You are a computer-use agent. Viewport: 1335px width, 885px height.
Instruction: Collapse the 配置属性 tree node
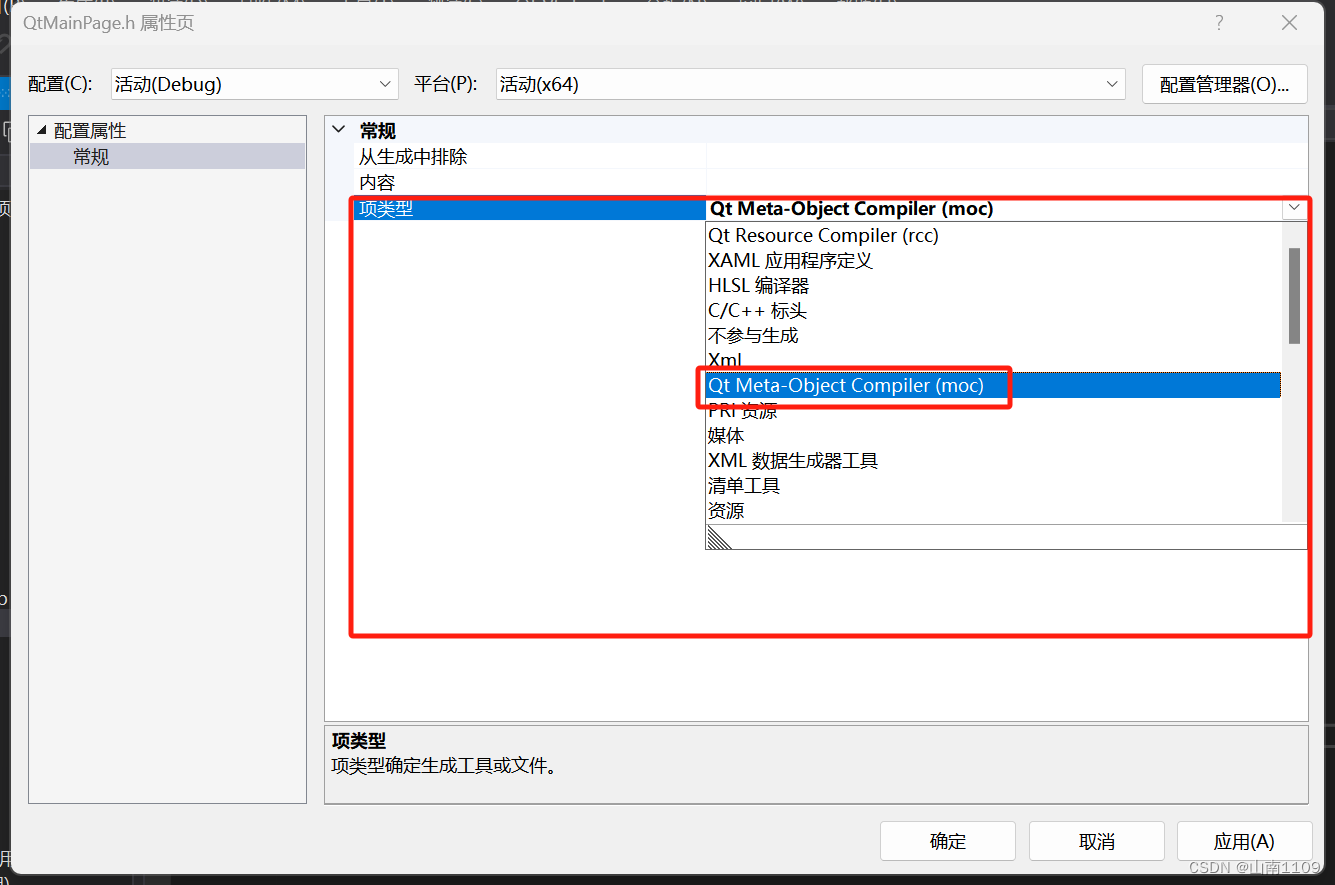point(42,131)
